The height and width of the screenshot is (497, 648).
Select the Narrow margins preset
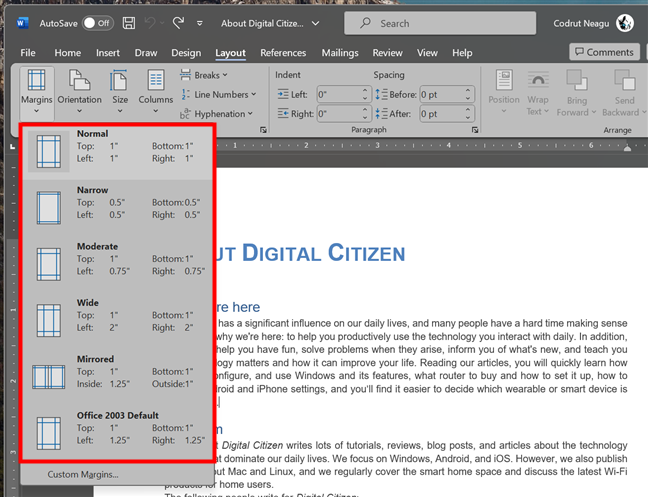117,207
